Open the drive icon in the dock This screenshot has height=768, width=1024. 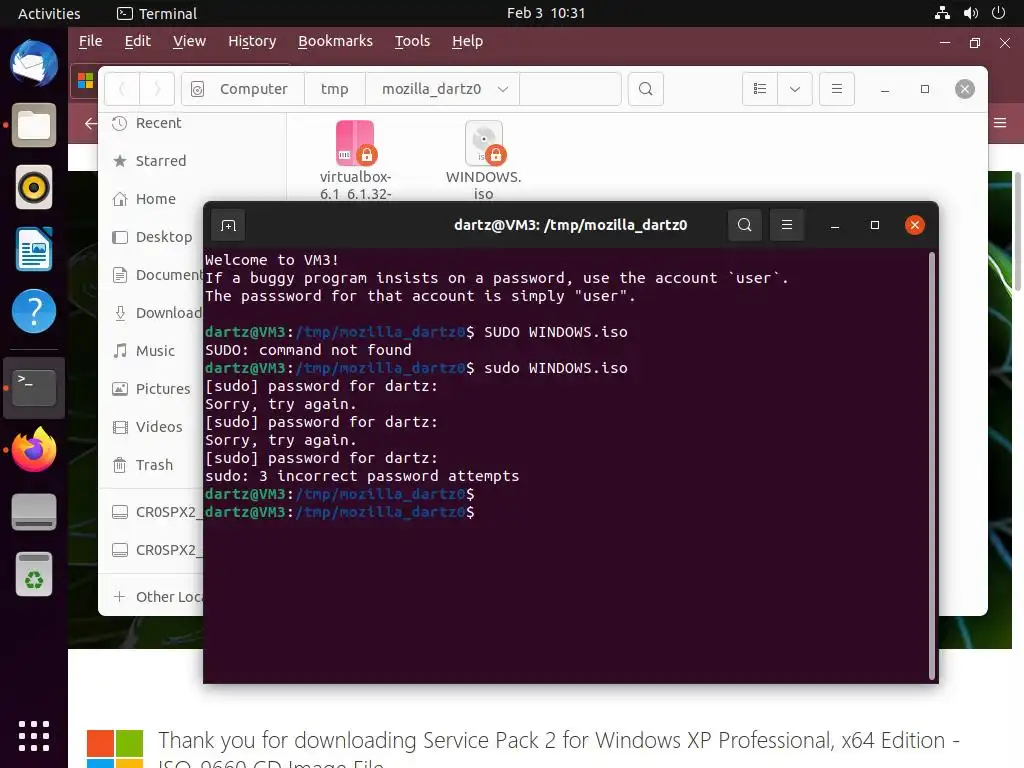pyautogui.click(x=34, y=512)
